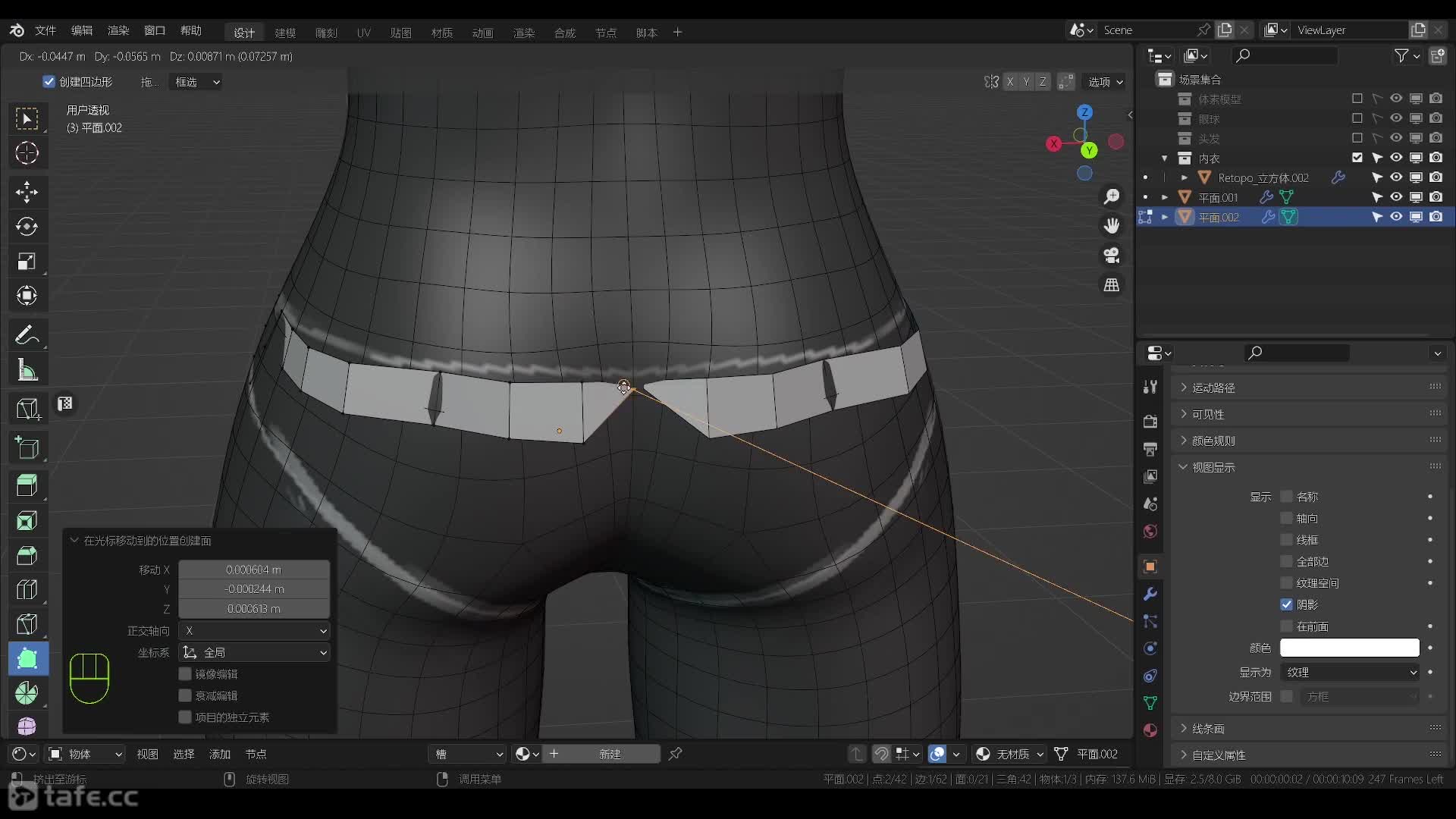Open the 框选 drag mode dropdown

point(197,82)
